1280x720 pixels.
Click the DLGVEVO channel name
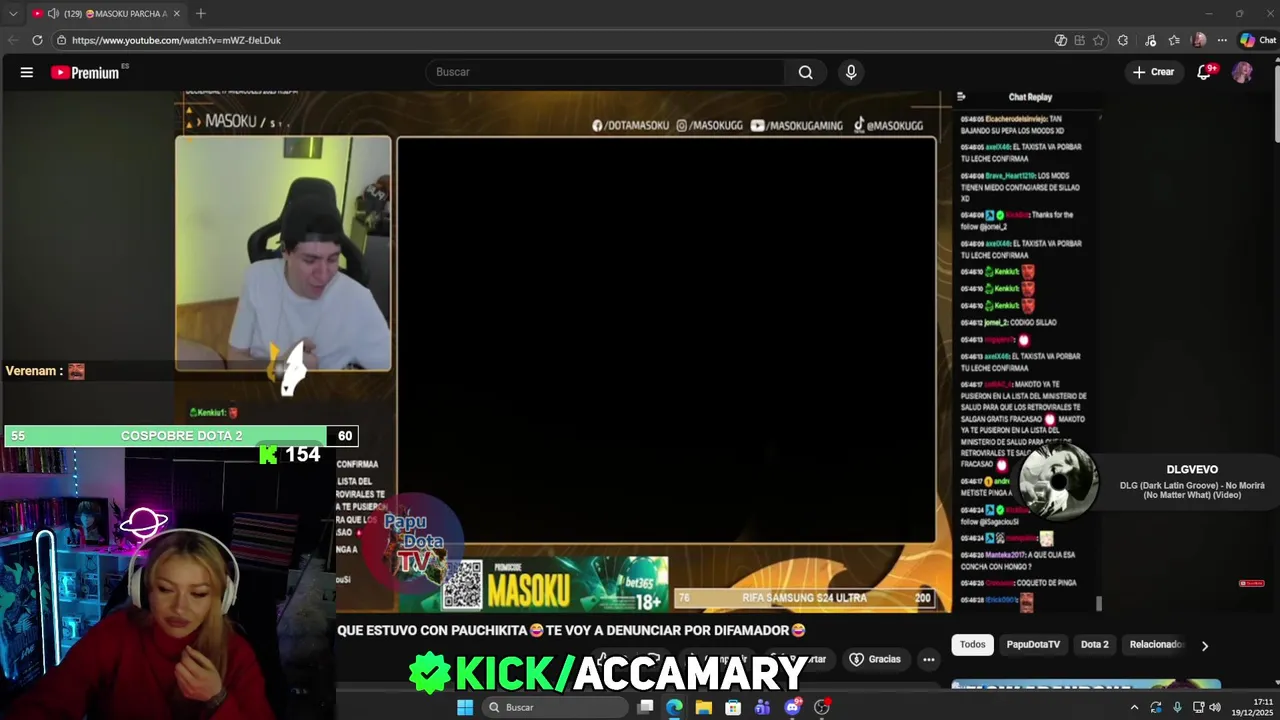tap(1192, 469)
